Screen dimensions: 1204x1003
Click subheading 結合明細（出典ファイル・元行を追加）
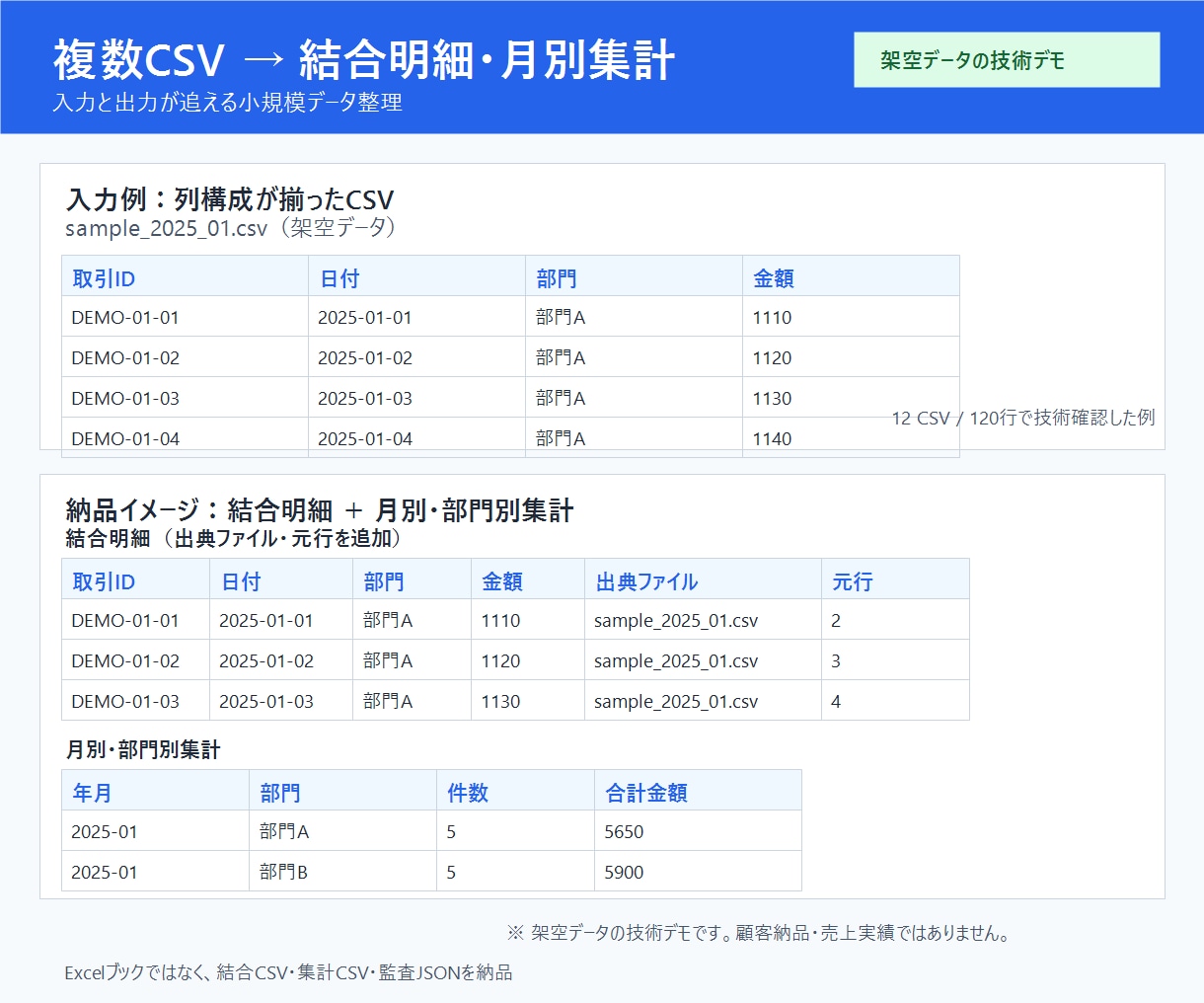coord(234,538)
